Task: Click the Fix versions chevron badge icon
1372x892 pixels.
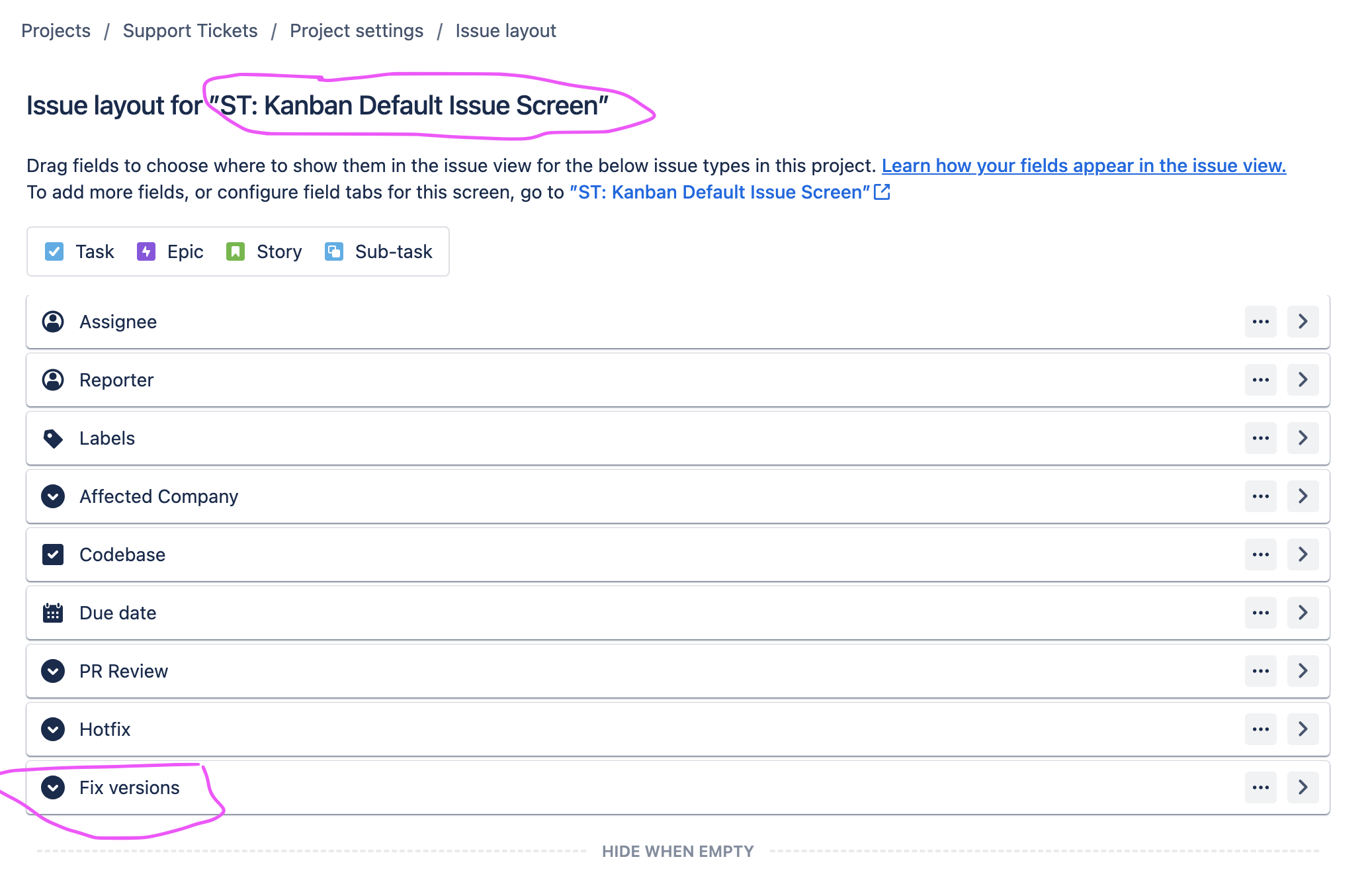Action: [x=53, y=787]
